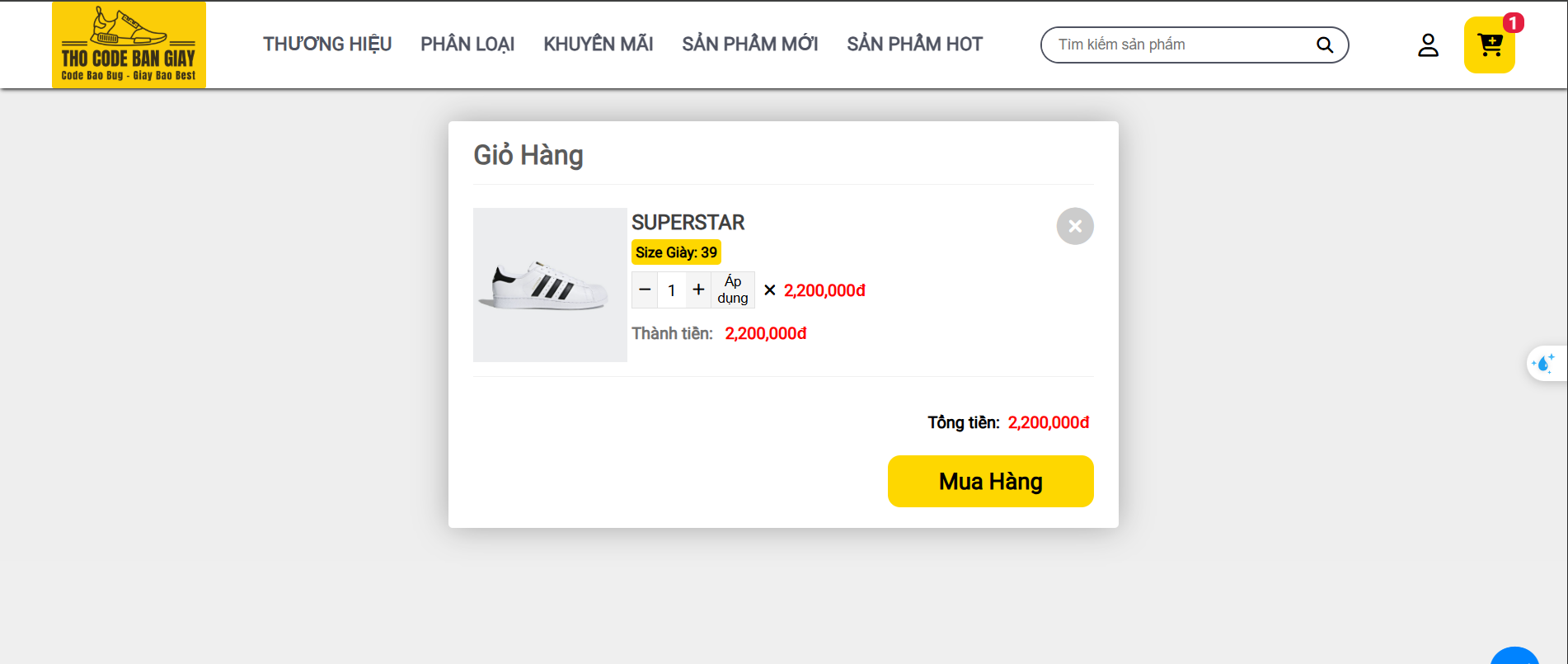Open the PHÂN LOẠI menu
Screen dimensions: 1568x664
[x=467, y=45]
